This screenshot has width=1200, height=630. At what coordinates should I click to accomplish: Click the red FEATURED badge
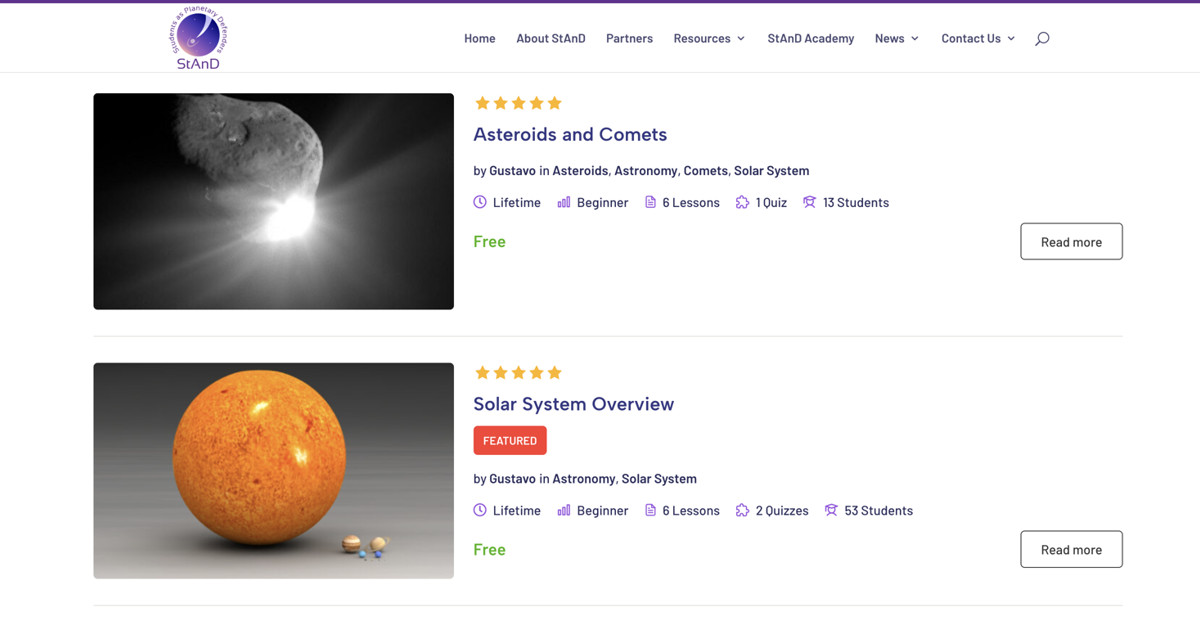[510, 441]
